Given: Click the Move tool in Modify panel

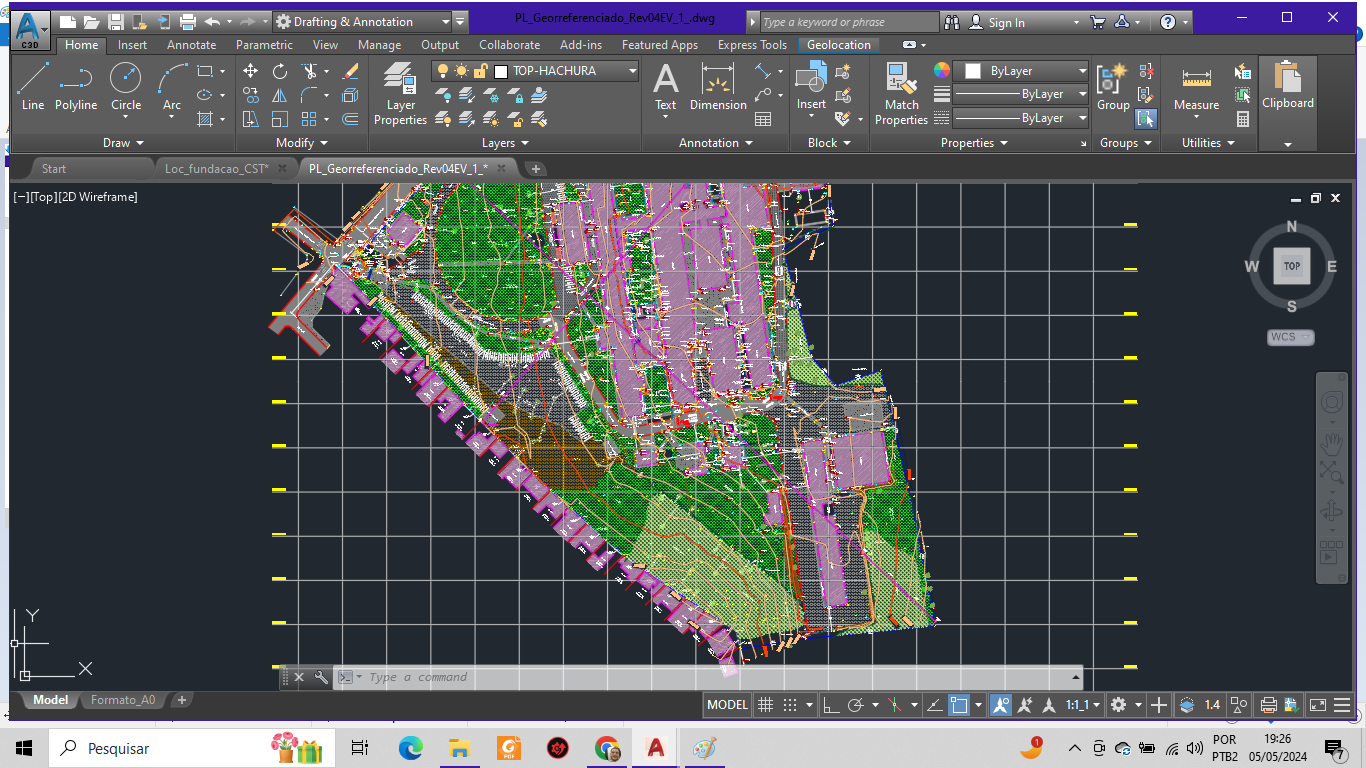Looking at the screenshot, I should (x=250, y=71).
